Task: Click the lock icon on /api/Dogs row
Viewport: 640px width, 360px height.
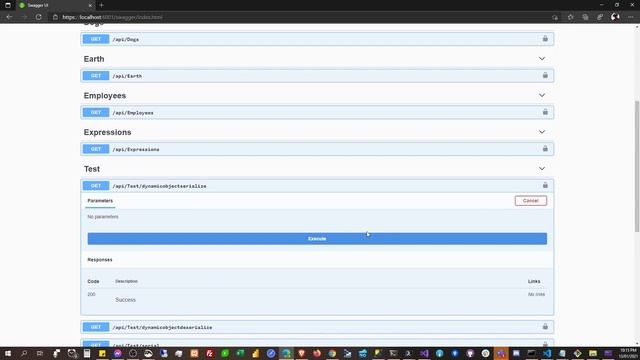Action: coord(545,39)
